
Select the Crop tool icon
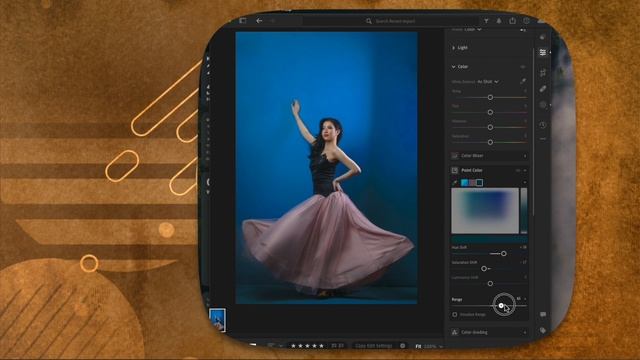pyautogui.click(x=543, y=73)
